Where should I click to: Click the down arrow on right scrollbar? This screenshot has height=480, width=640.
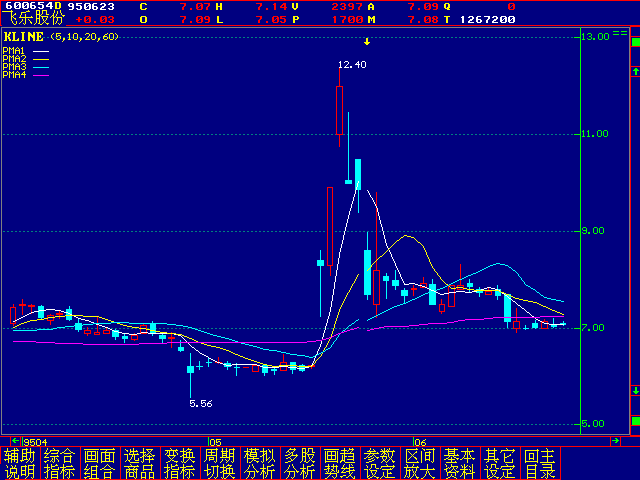pos(634,390)
